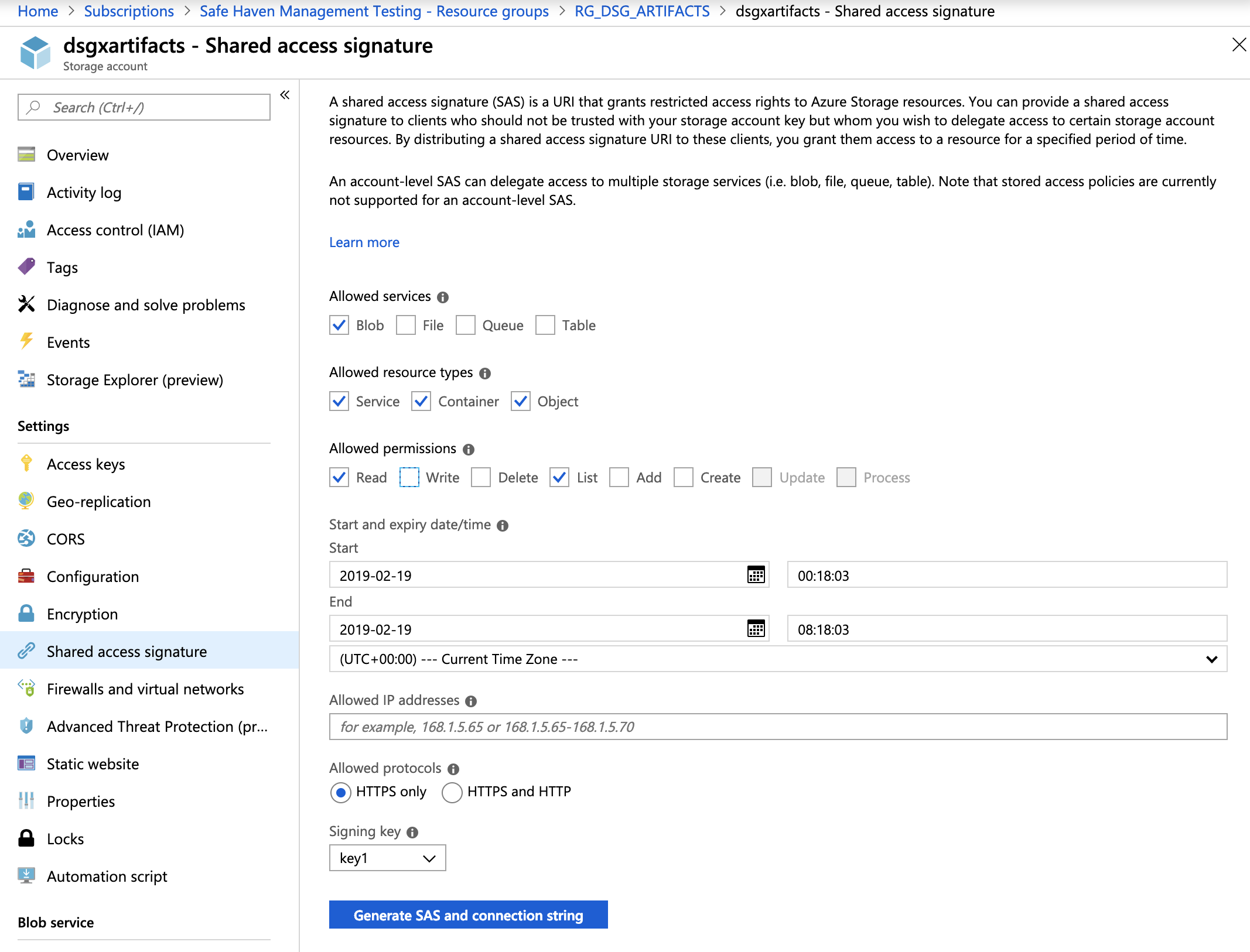
Task: Click info icon beside Allowed IP addresses
Action: 471,701
